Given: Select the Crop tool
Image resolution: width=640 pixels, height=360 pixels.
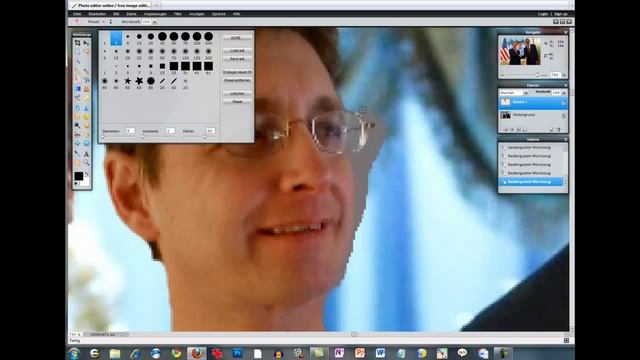Looking at the screenshot, I should coord(78,43).
